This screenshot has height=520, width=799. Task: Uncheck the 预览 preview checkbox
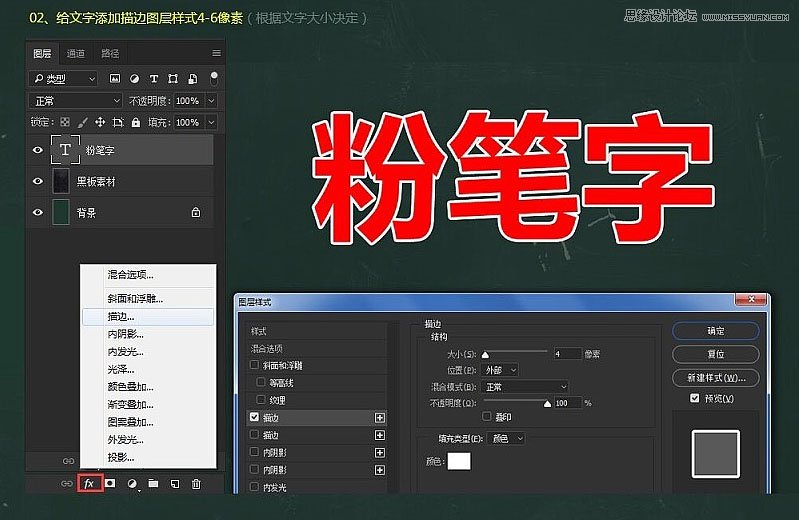click(695, 398)
